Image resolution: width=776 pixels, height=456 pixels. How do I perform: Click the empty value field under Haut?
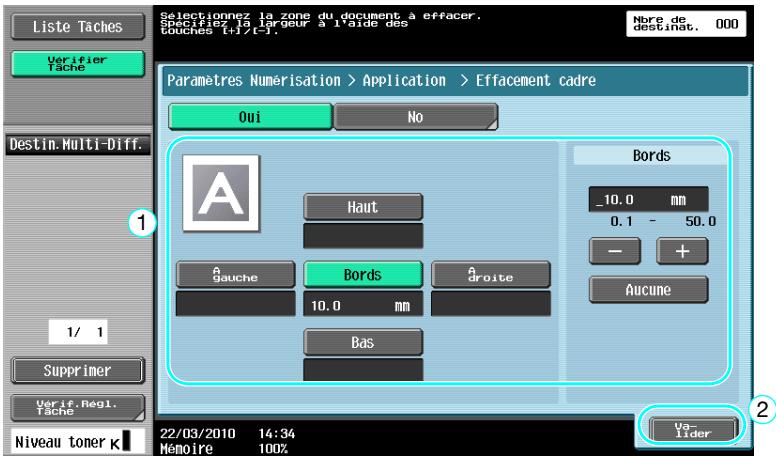[363, 236]
